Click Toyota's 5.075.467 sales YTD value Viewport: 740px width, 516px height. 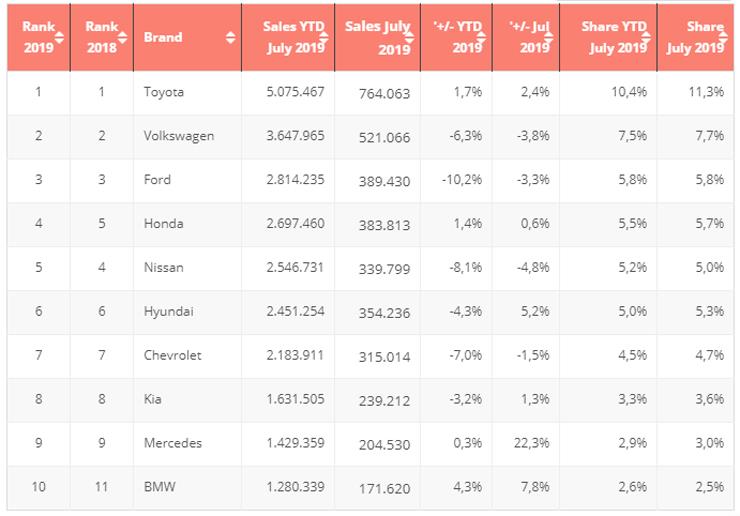click(295, 92)
